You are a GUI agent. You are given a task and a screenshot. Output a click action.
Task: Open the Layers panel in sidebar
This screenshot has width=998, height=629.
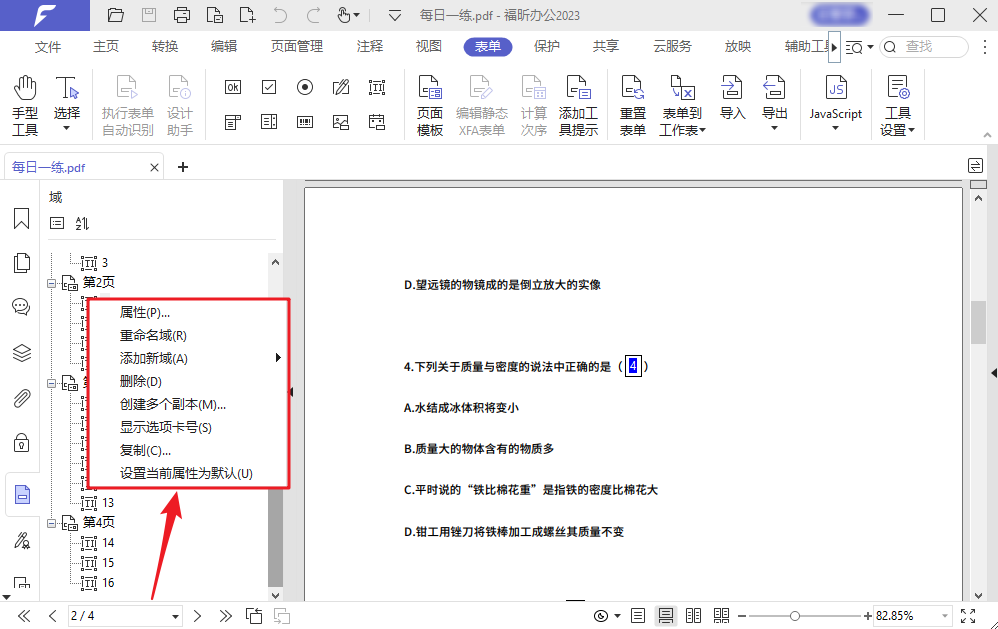(x=22, y=352)
